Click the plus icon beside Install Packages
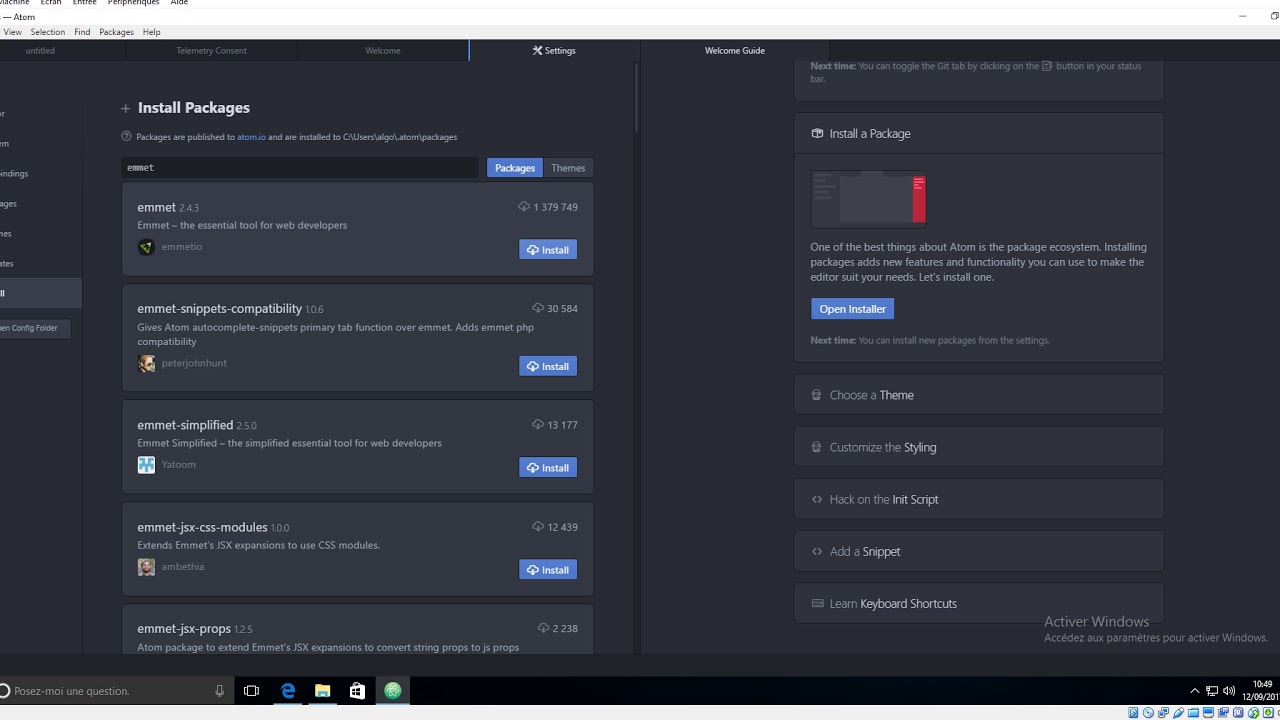This screenshot has height=720, width=1280. click(125, 108)
